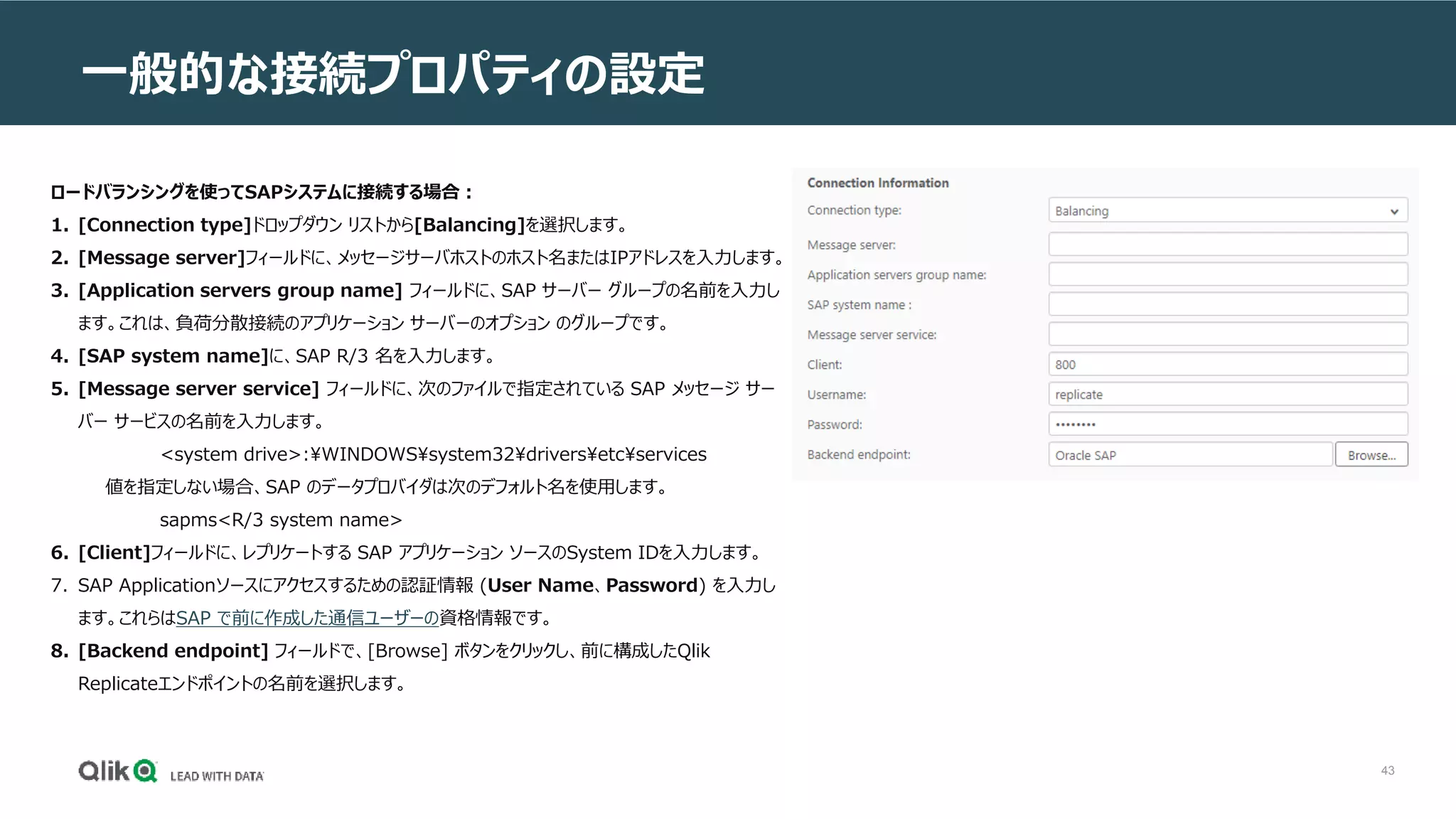The width and height of the screenshot is (1456, 819).
Task: Click the services file path text
Action: (434, 454)
